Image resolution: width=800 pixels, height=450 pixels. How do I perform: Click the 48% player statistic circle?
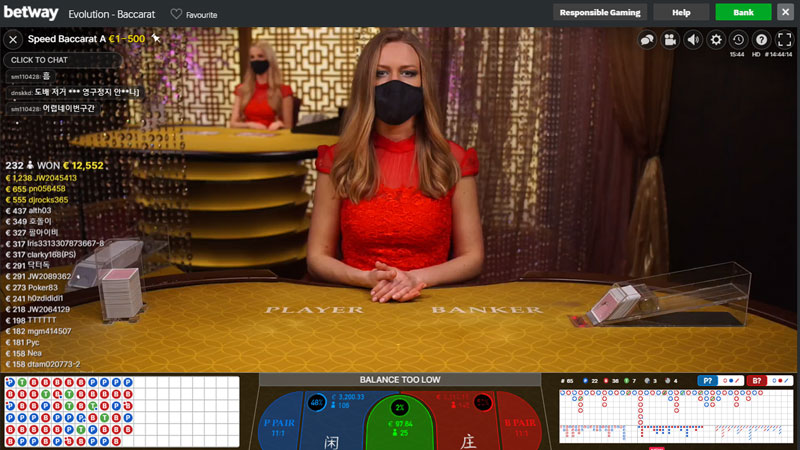pos(316,403)
